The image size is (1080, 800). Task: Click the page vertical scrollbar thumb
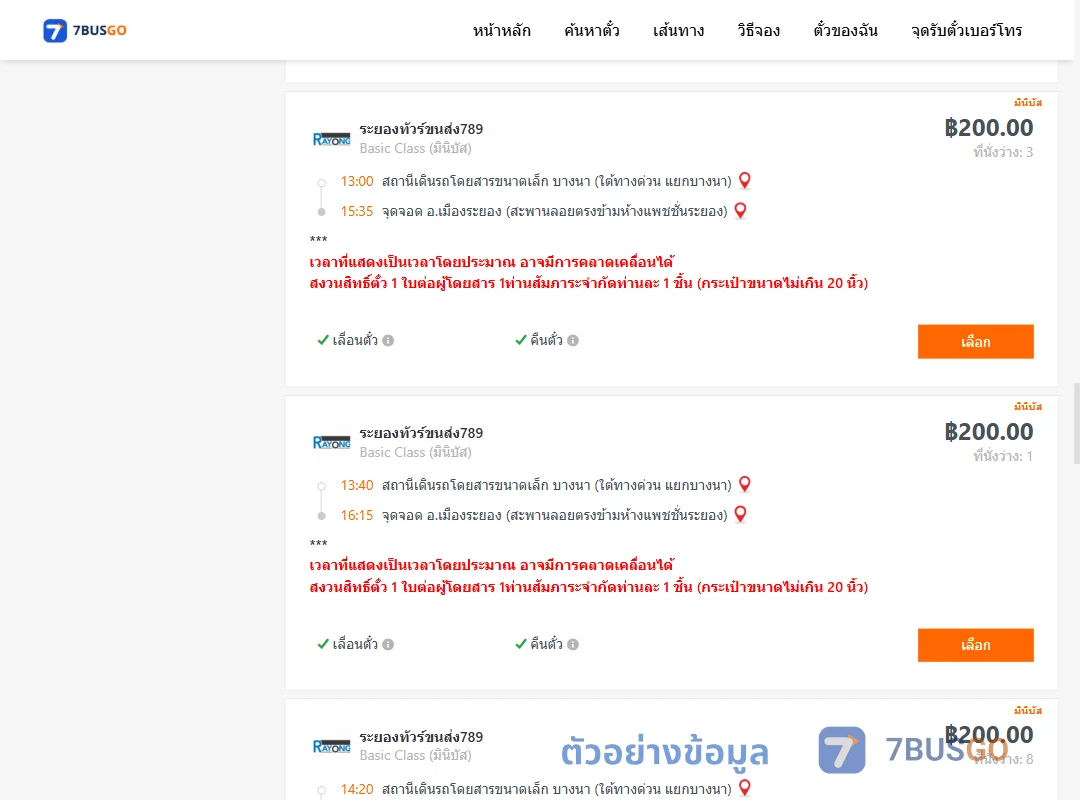point(1077,424)
